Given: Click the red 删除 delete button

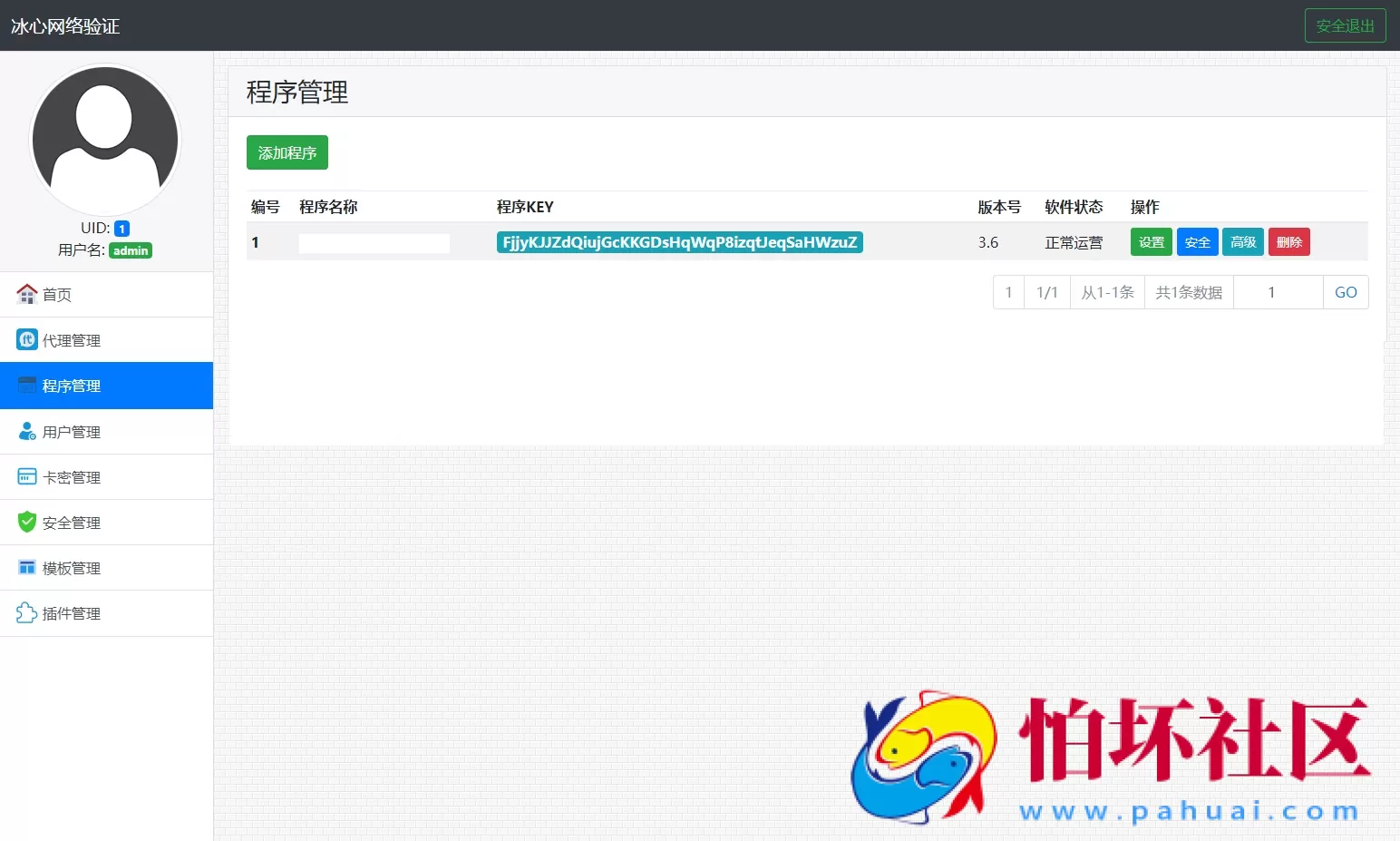Looking at the screenshot, I should [x=1288, y=241].
